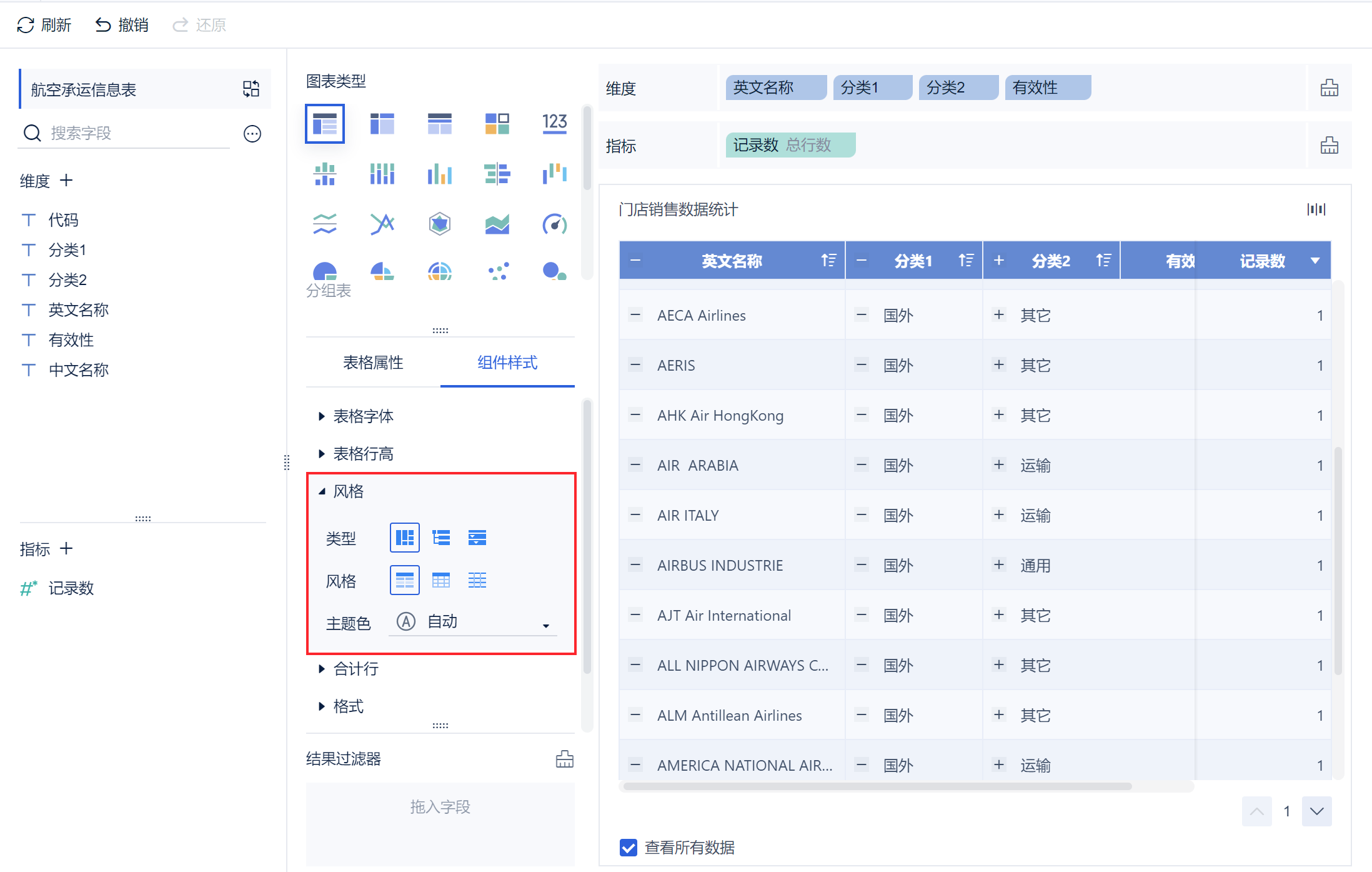Select the 有效性 dimension pill
This screenshot has width=1372, height=872.
[1048, 88]
